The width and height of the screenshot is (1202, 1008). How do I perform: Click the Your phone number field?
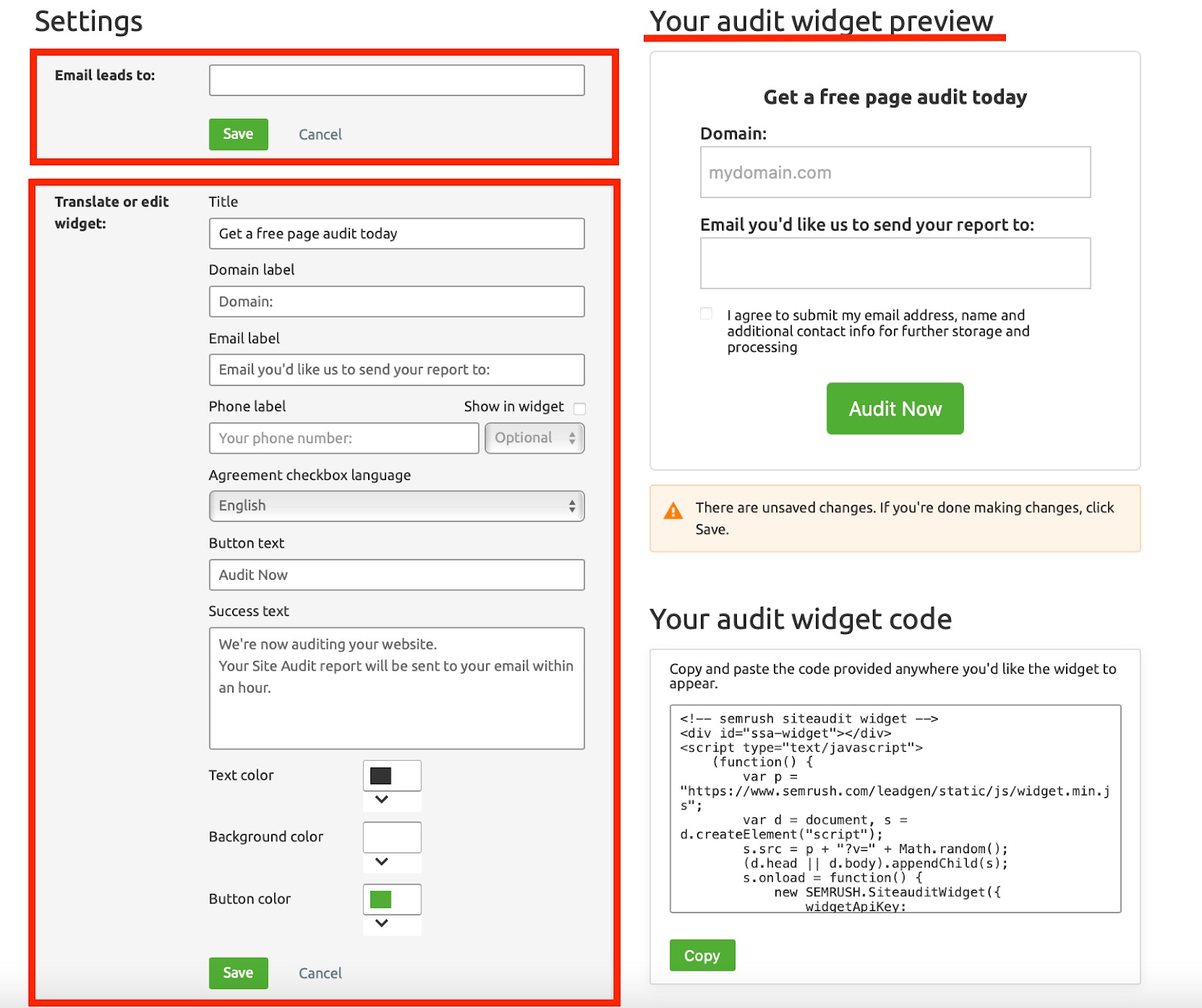coord(343,439)
